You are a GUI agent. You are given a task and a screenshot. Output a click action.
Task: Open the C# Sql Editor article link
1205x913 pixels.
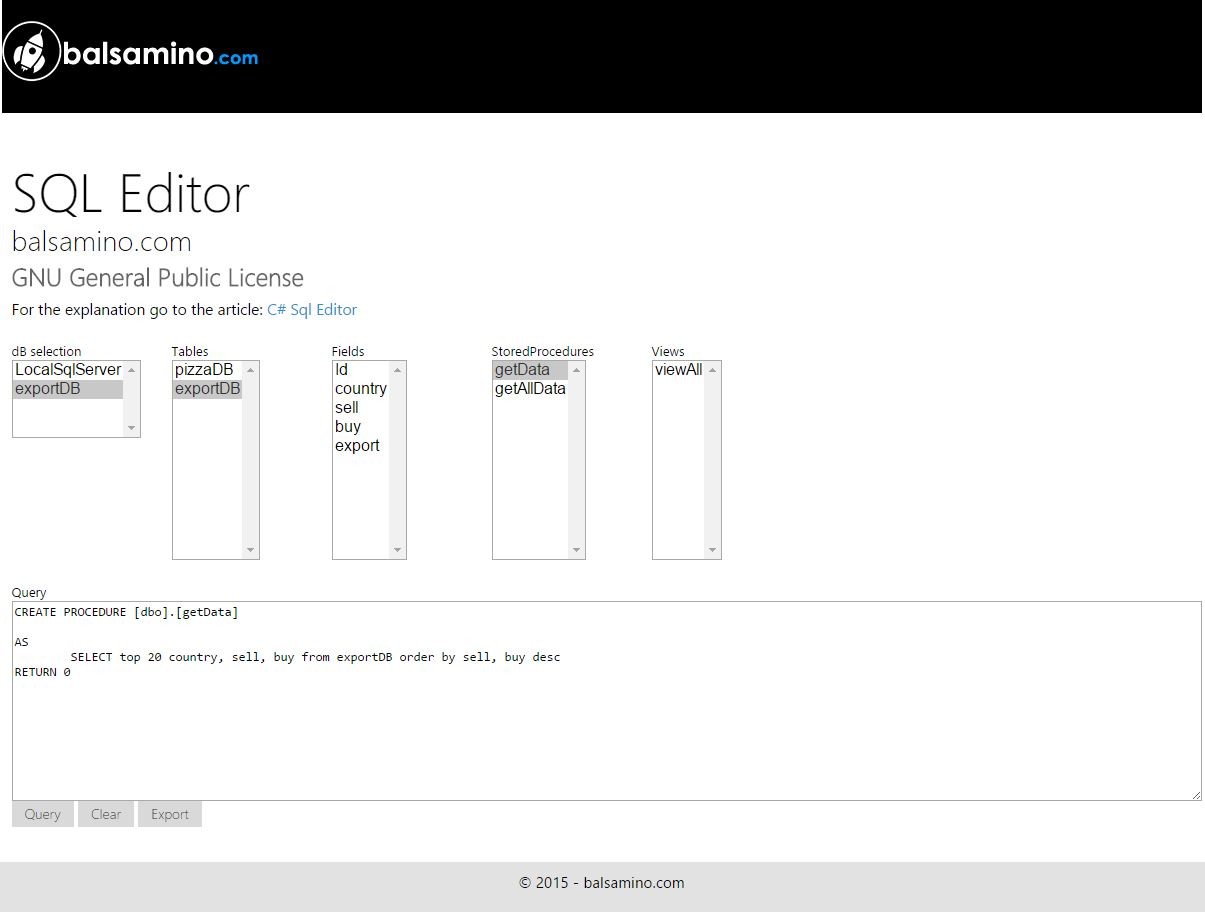point(311,310)
